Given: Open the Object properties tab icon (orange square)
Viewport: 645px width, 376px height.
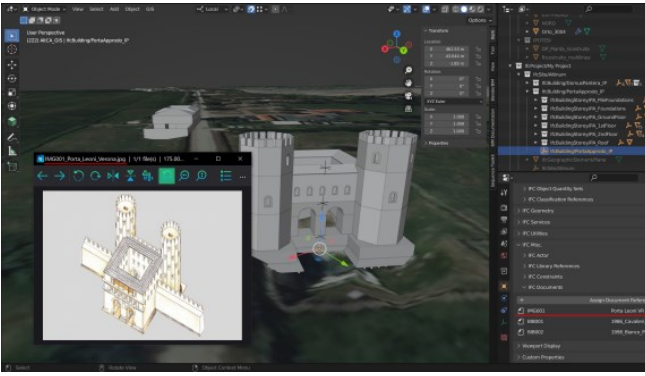Looking at the screenshot, I should click(504, 286).
